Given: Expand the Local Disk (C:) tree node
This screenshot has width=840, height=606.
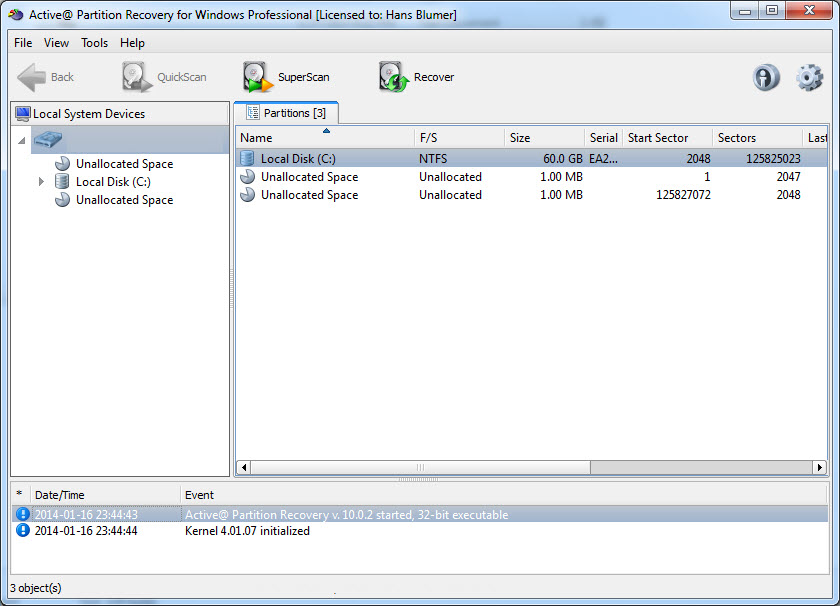Looking at the screenshot, I should 41,182.
